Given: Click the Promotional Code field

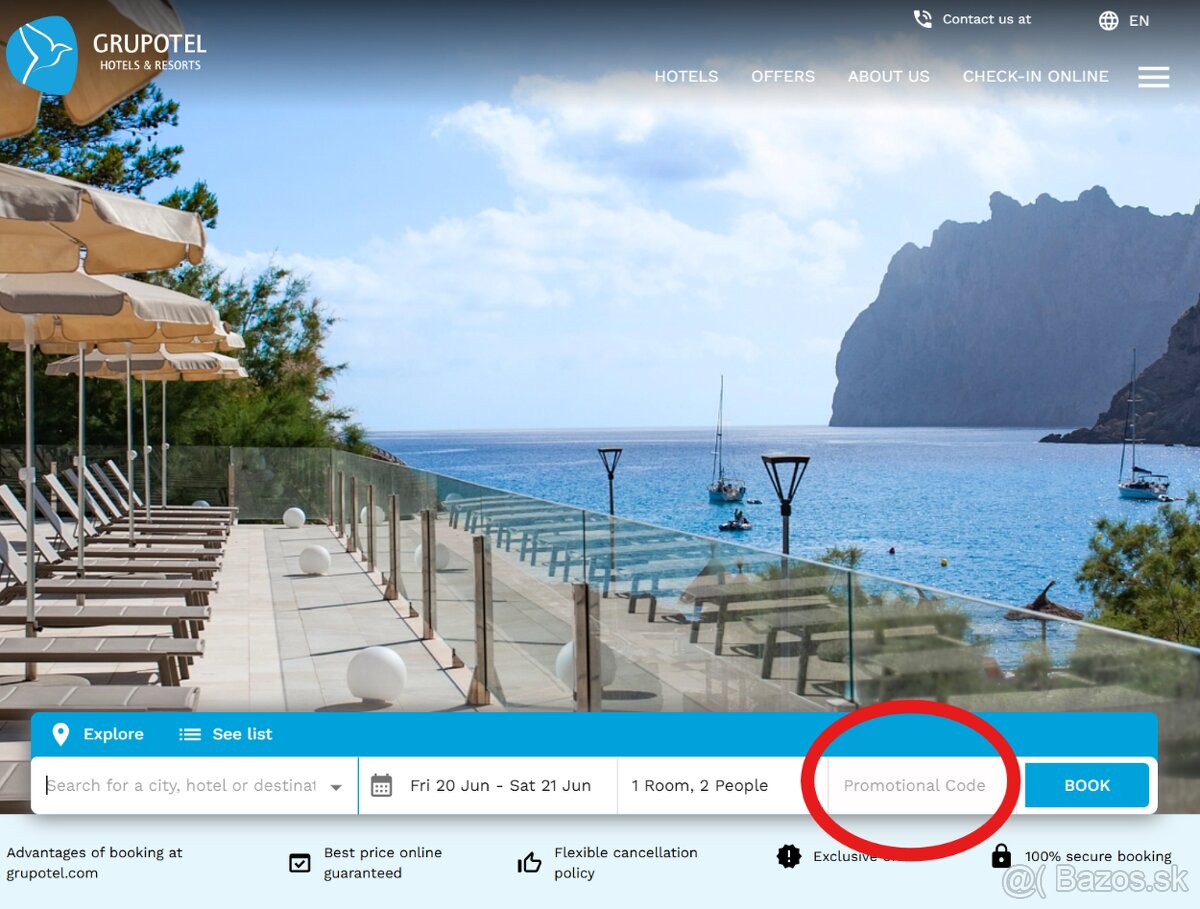Looking at the screenshot, I should 914,786.
